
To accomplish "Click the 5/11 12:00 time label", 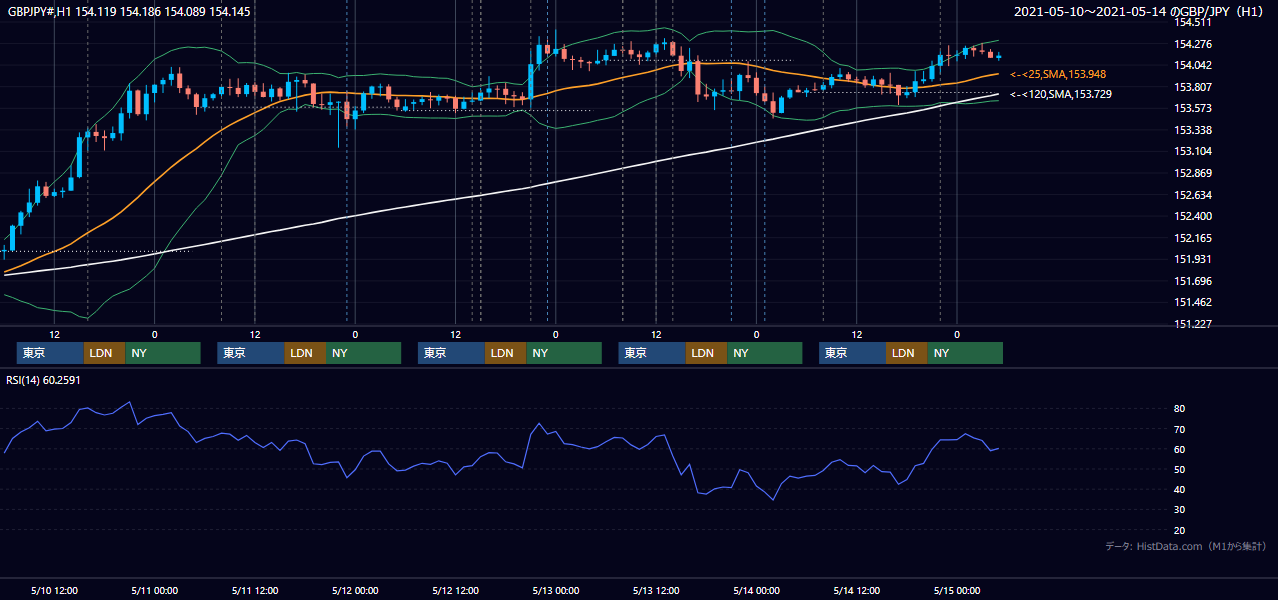I will (254, 591).
